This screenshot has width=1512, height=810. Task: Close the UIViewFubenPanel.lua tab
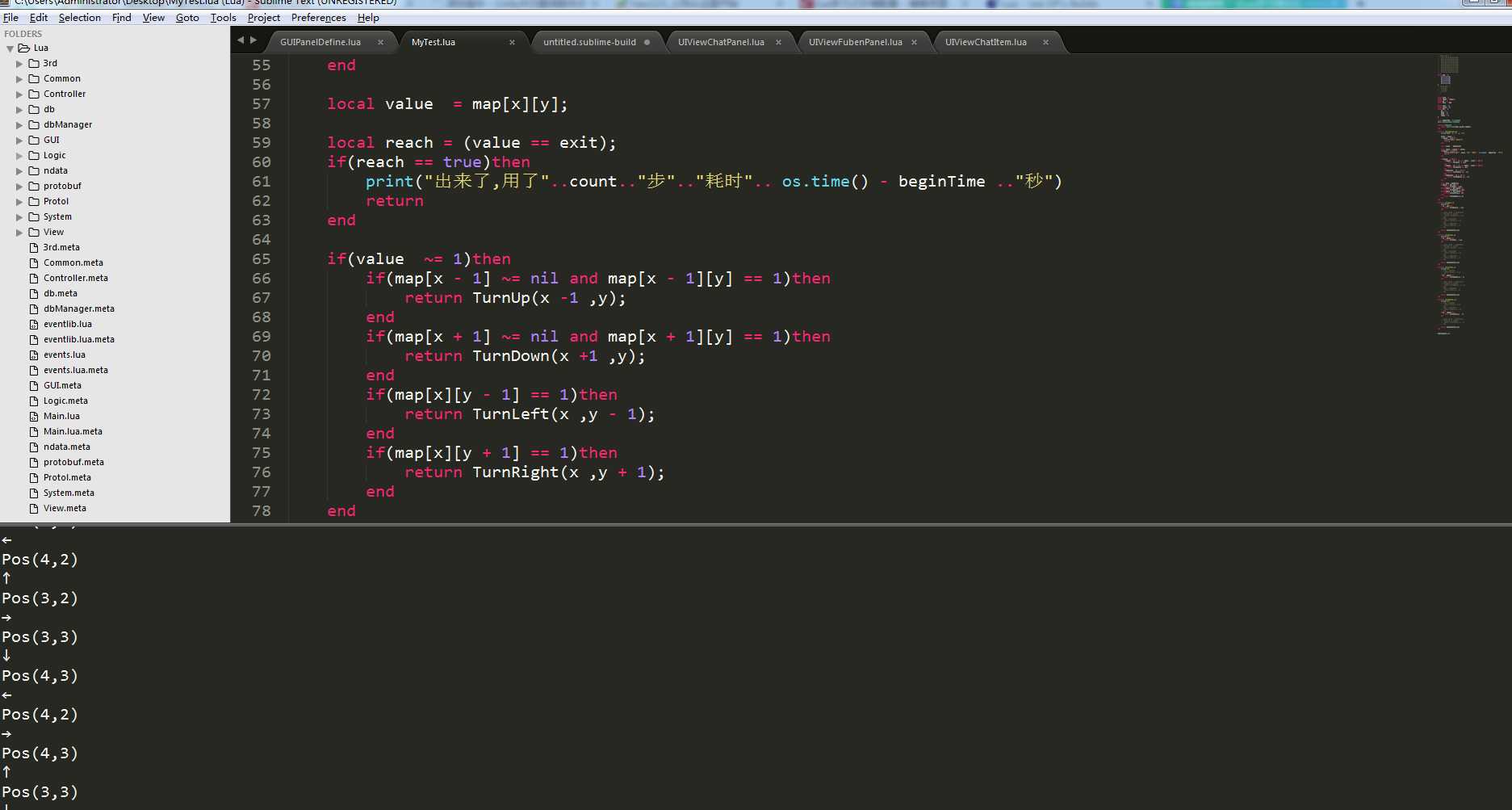tap(914, 42)
